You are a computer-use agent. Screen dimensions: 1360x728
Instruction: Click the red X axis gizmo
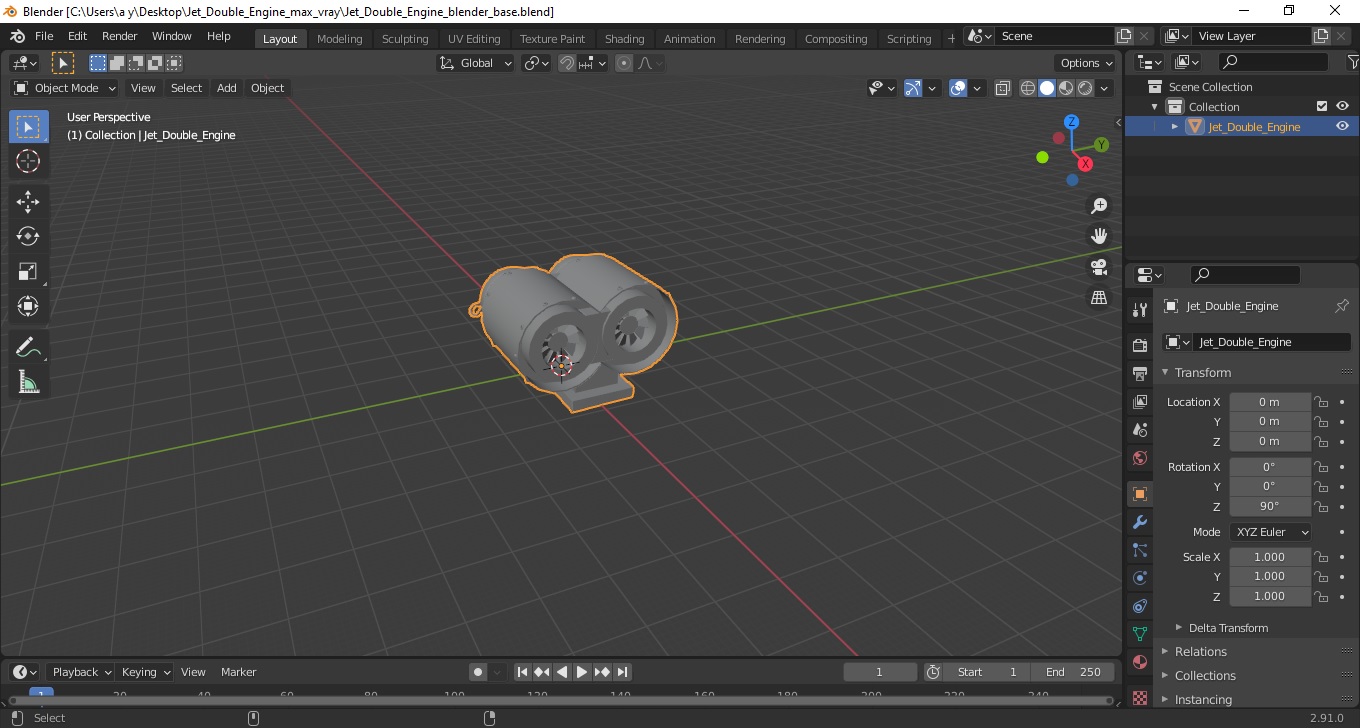(1085, 164)
